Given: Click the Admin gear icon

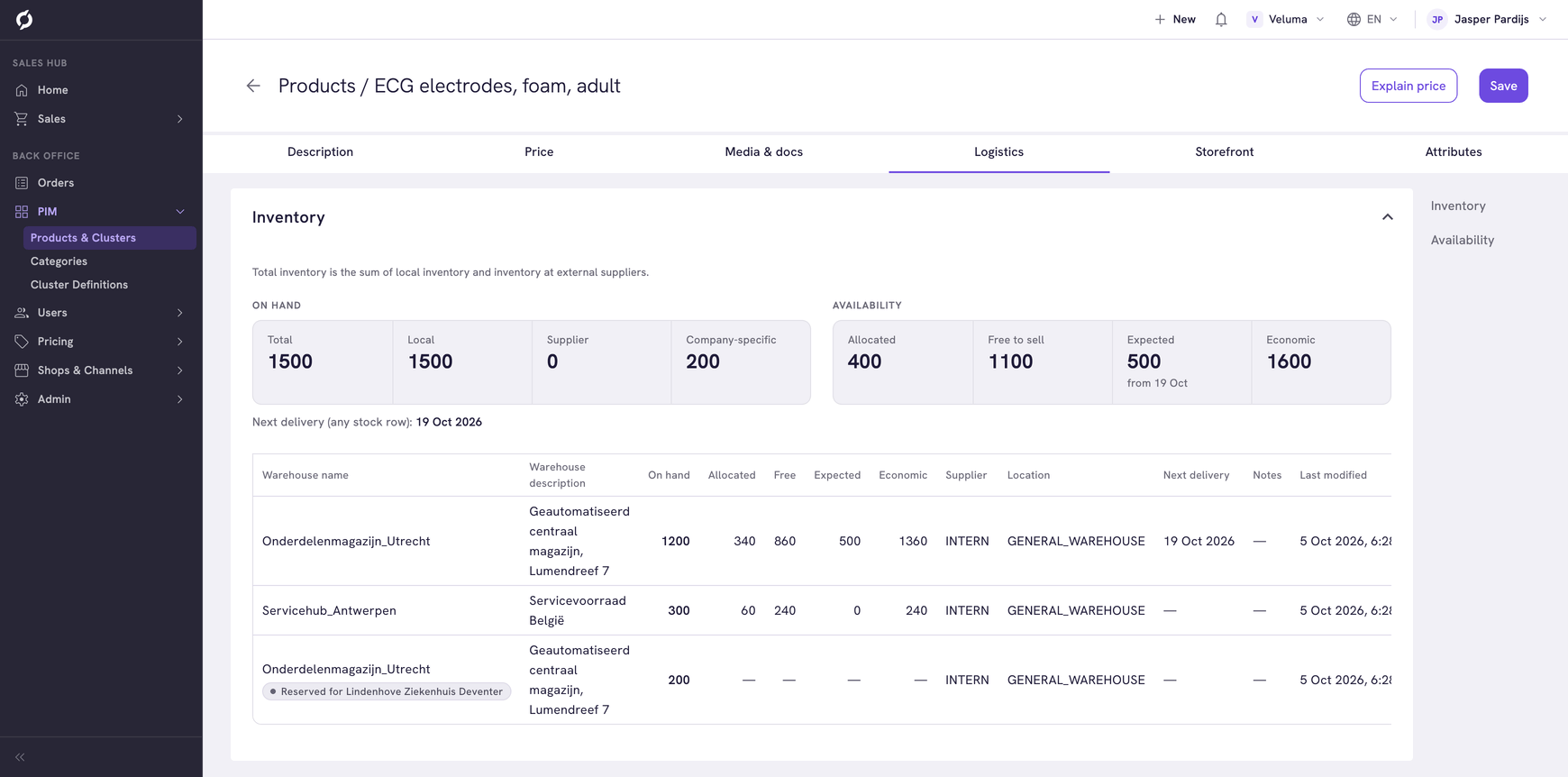Looking at the screenshot, I should [x=22, y=399].
